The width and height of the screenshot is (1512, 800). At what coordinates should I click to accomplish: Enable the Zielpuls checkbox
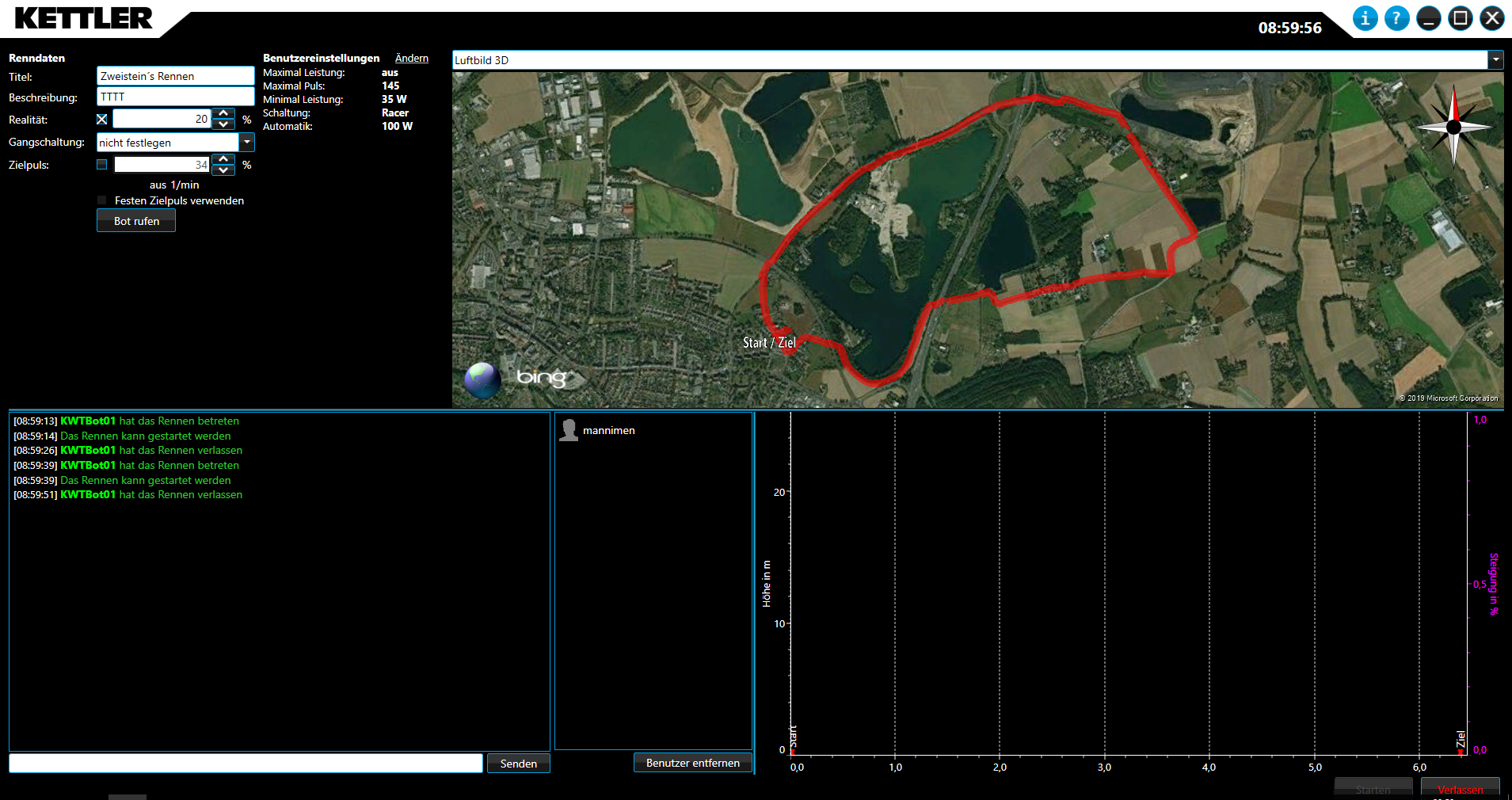(x=102, y=165)
